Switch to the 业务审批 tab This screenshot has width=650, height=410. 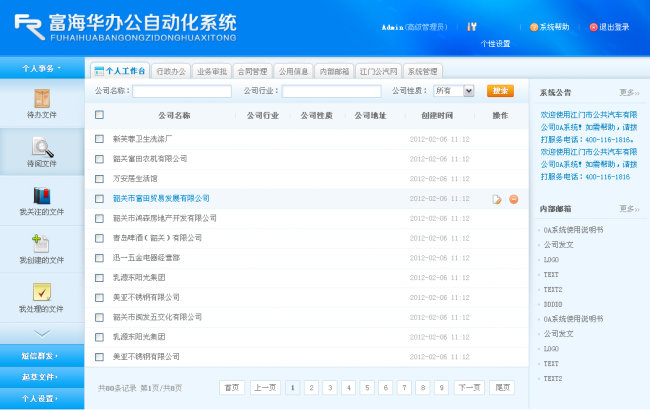coord(211,71)
